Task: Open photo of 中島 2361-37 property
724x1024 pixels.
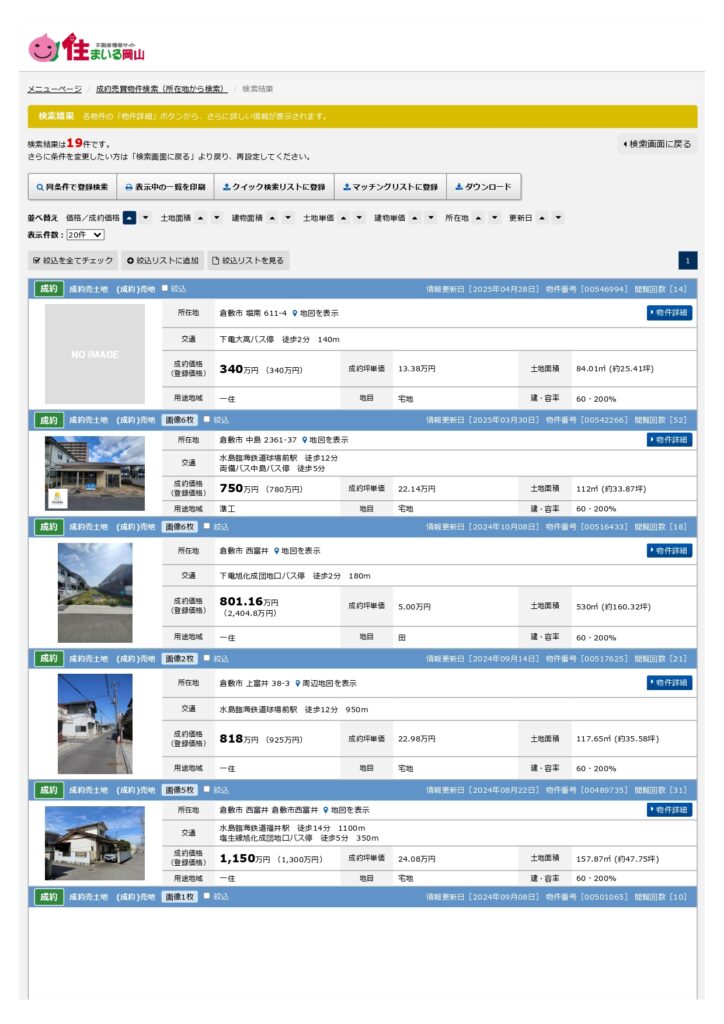Action: [x=95, y=474]
